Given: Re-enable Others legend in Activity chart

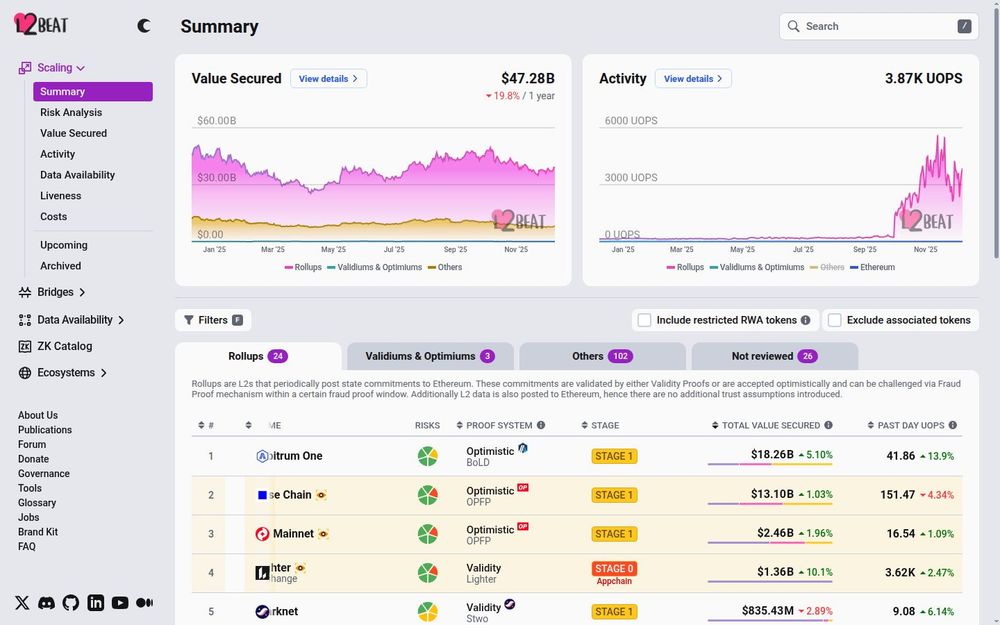Looking at the screenshot, I should pyautogui.click(x=827, y=267).
